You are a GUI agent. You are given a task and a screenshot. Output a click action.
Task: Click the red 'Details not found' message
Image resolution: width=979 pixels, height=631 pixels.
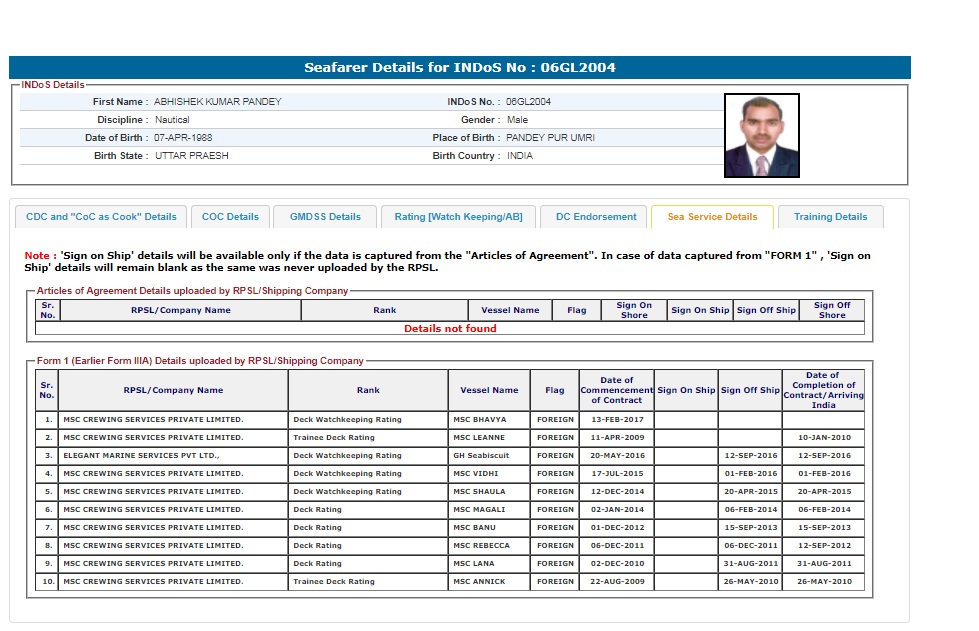[450, 328]
